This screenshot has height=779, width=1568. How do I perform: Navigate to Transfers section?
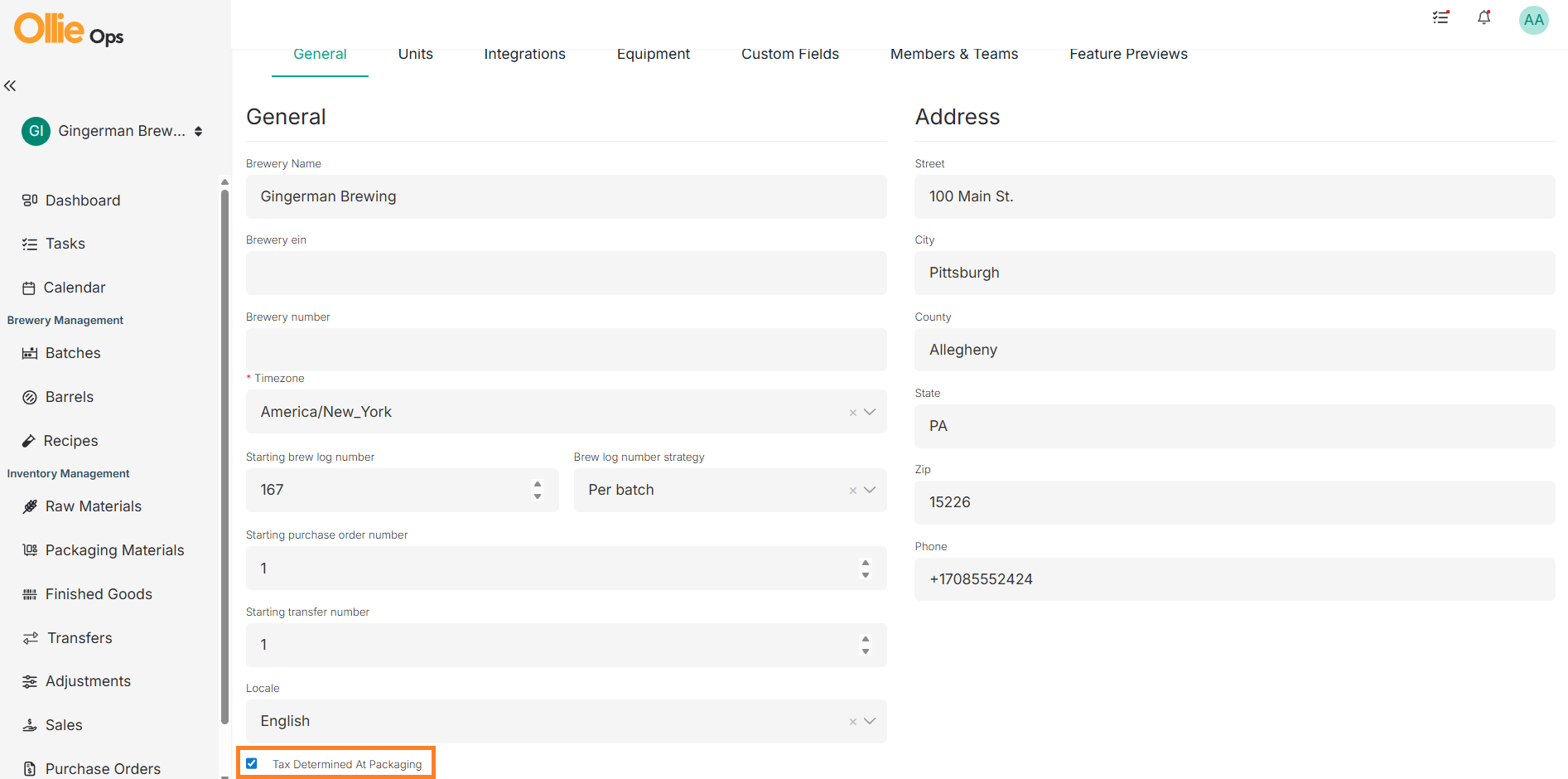click(x=80, y=638)
